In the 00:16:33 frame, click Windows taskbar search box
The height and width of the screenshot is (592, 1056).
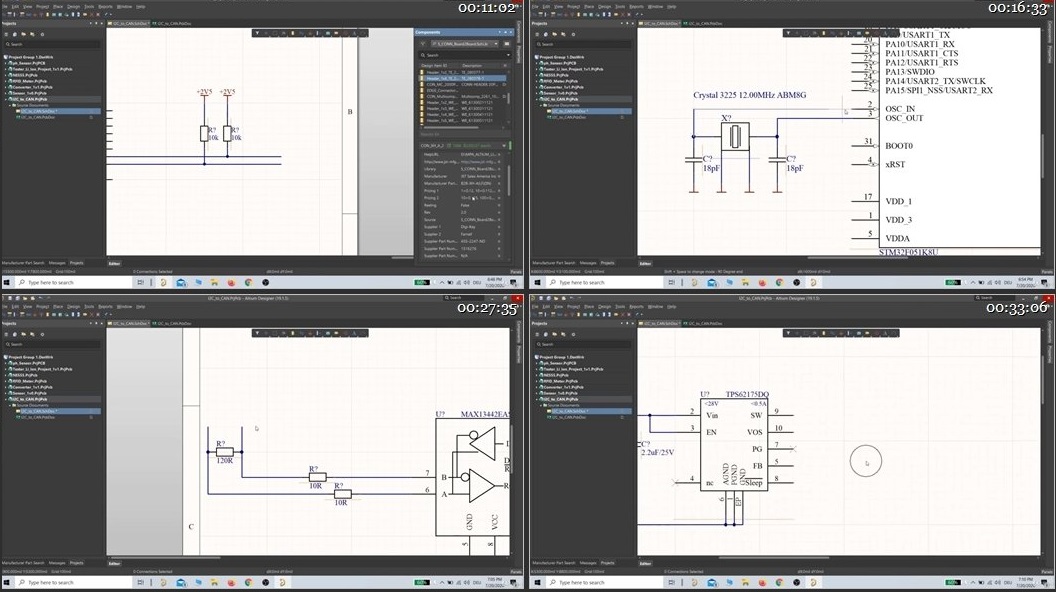[x=605, y=282]
